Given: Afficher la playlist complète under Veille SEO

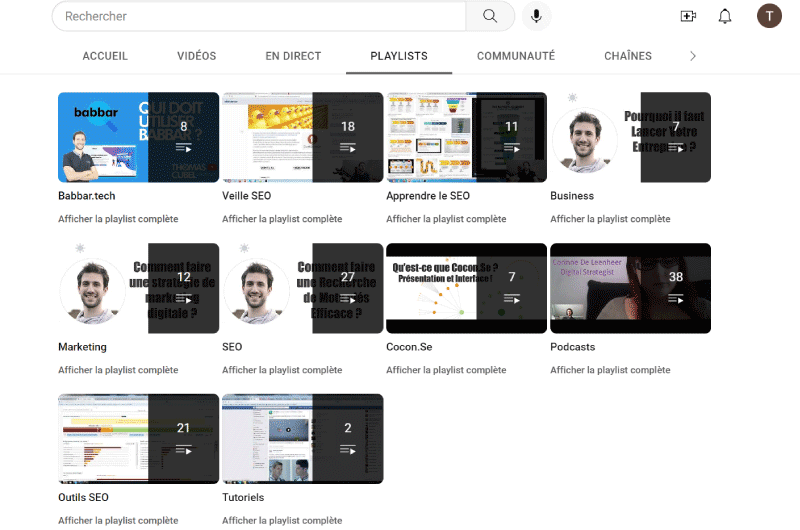Looking at the screenshot, I should (282, 219).
